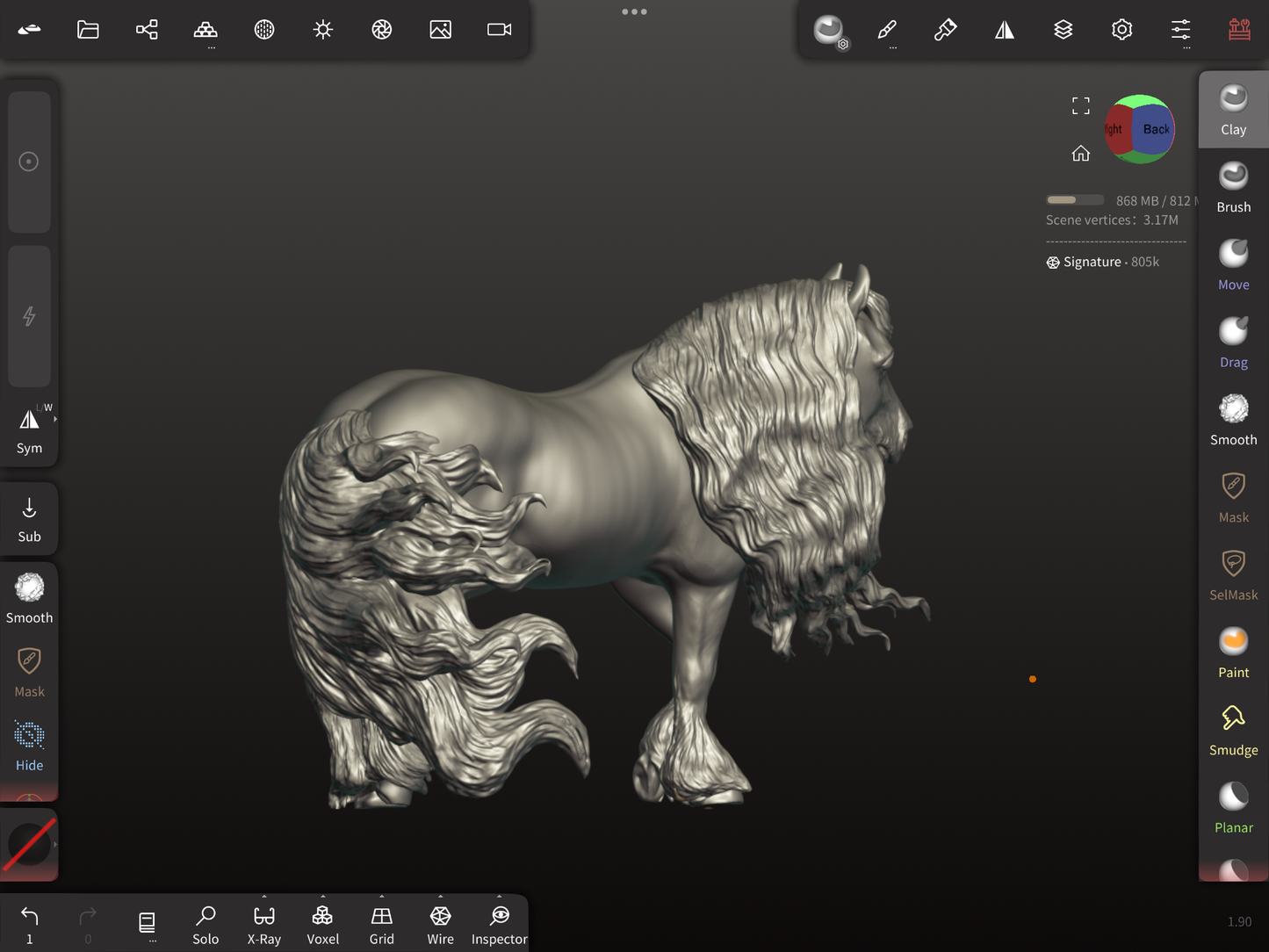Viewport: 1269px width, 952px height.
Task: Click the Back face of view cube
Action: [x=1155, y=130]
